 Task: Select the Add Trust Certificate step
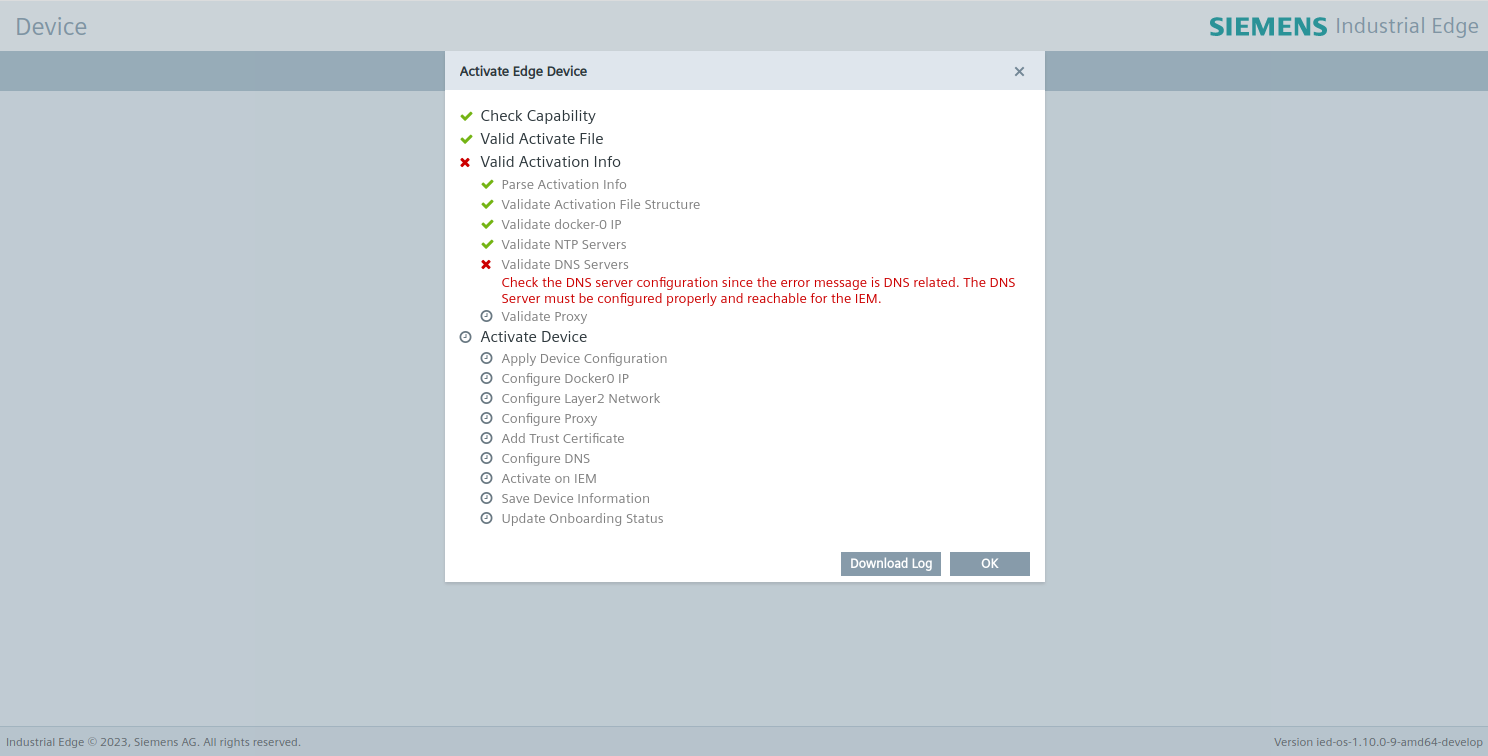[562, 438]
